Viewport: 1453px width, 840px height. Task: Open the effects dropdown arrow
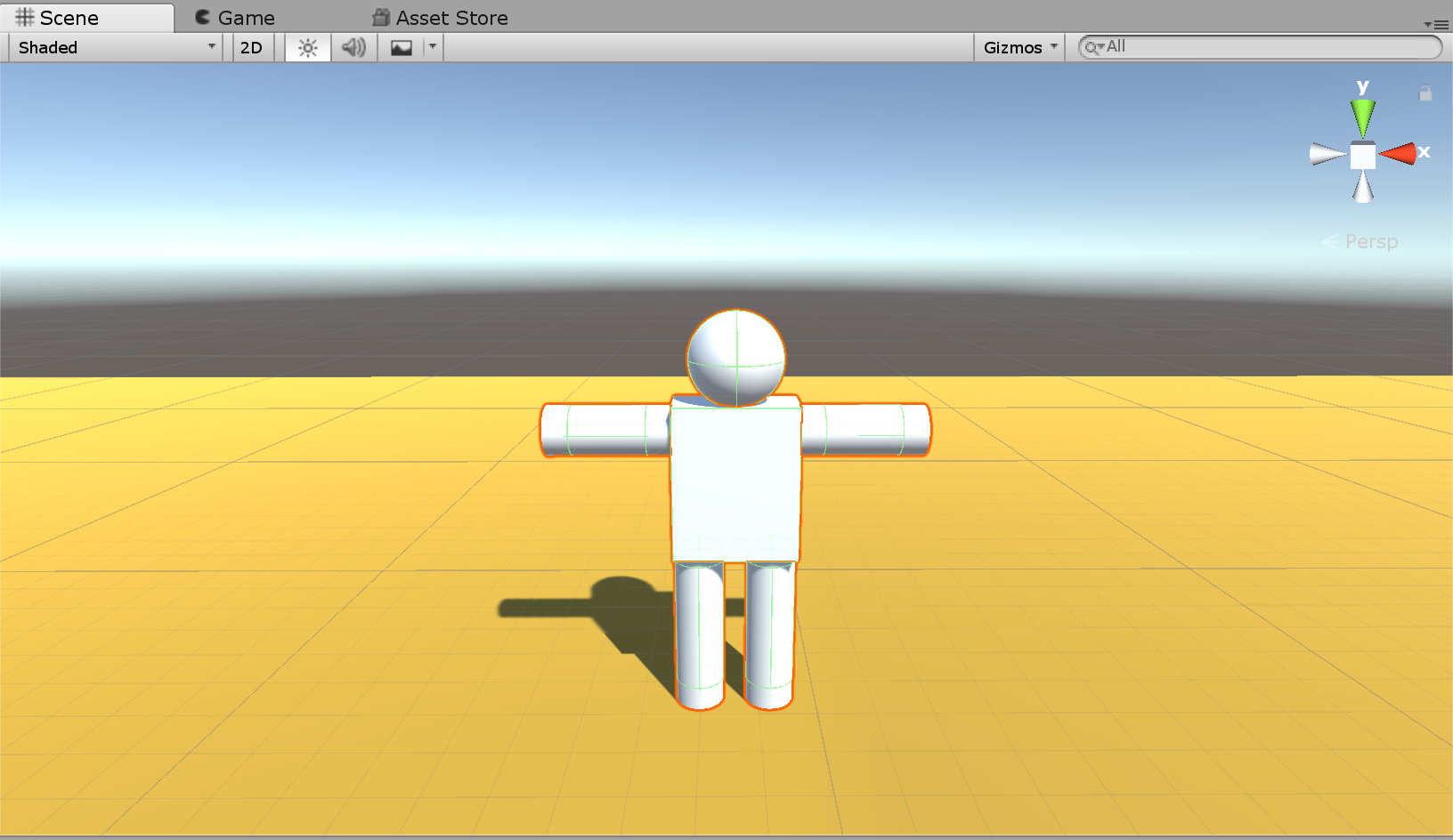pyautogui.click(x=433, y=47)
